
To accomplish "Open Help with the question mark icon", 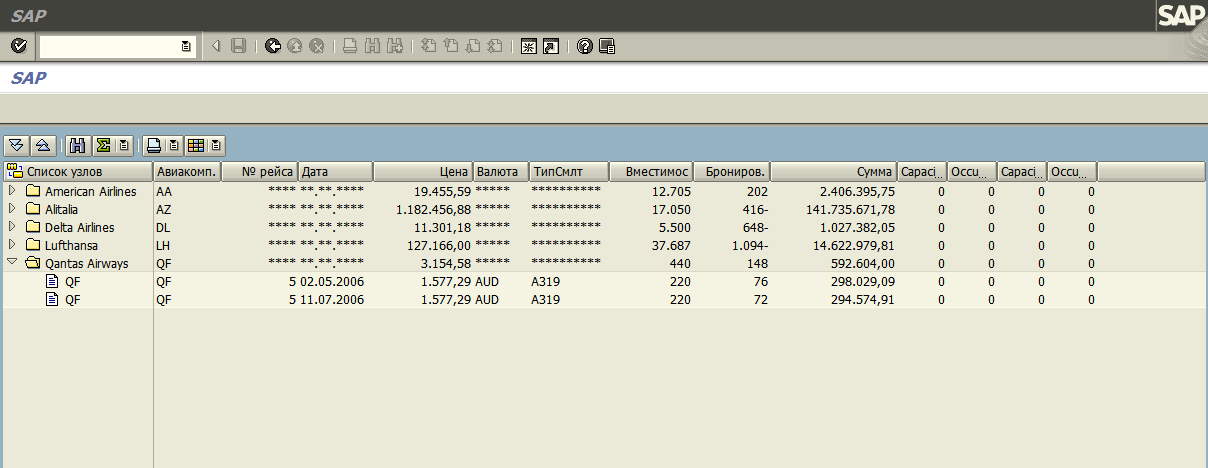I will pyautogui.click(x=585, y=46).
